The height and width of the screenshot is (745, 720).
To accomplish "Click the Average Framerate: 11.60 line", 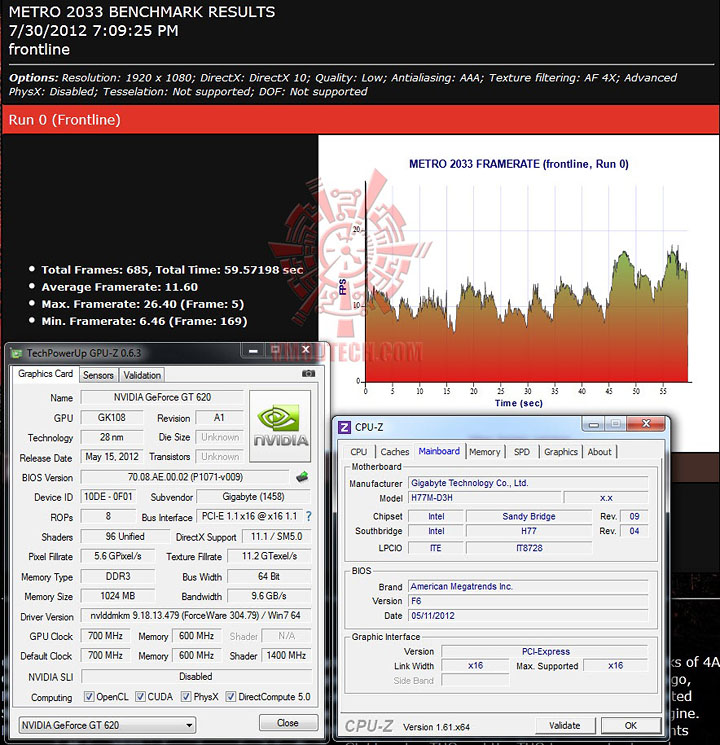I will pyautogui.click(x=119, y=287).
